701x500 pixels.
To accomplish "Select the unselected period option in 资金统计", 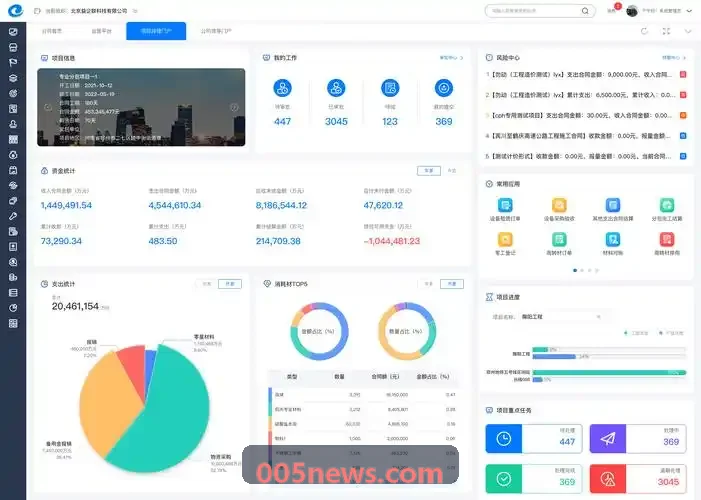I will 452,171.
